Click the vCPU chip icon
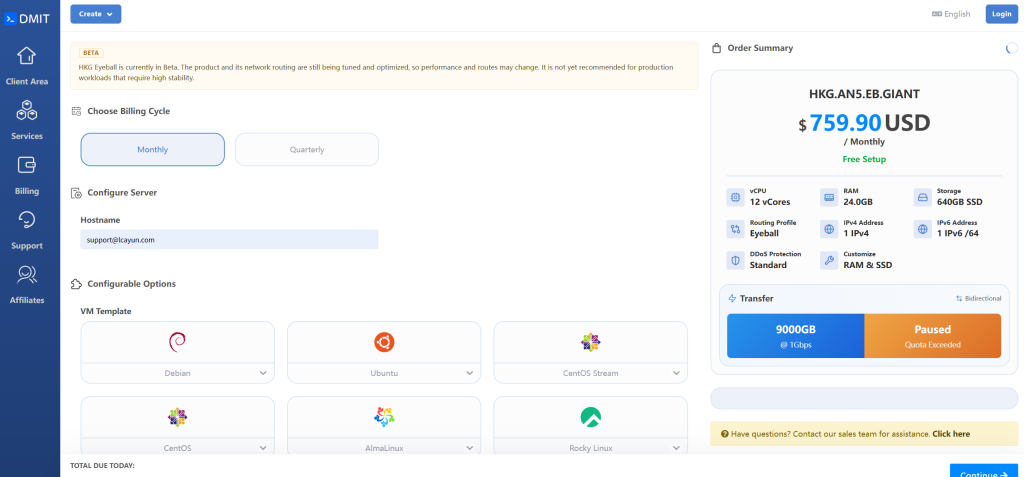This screenshot has height=477, width=1024. (735, 197)
